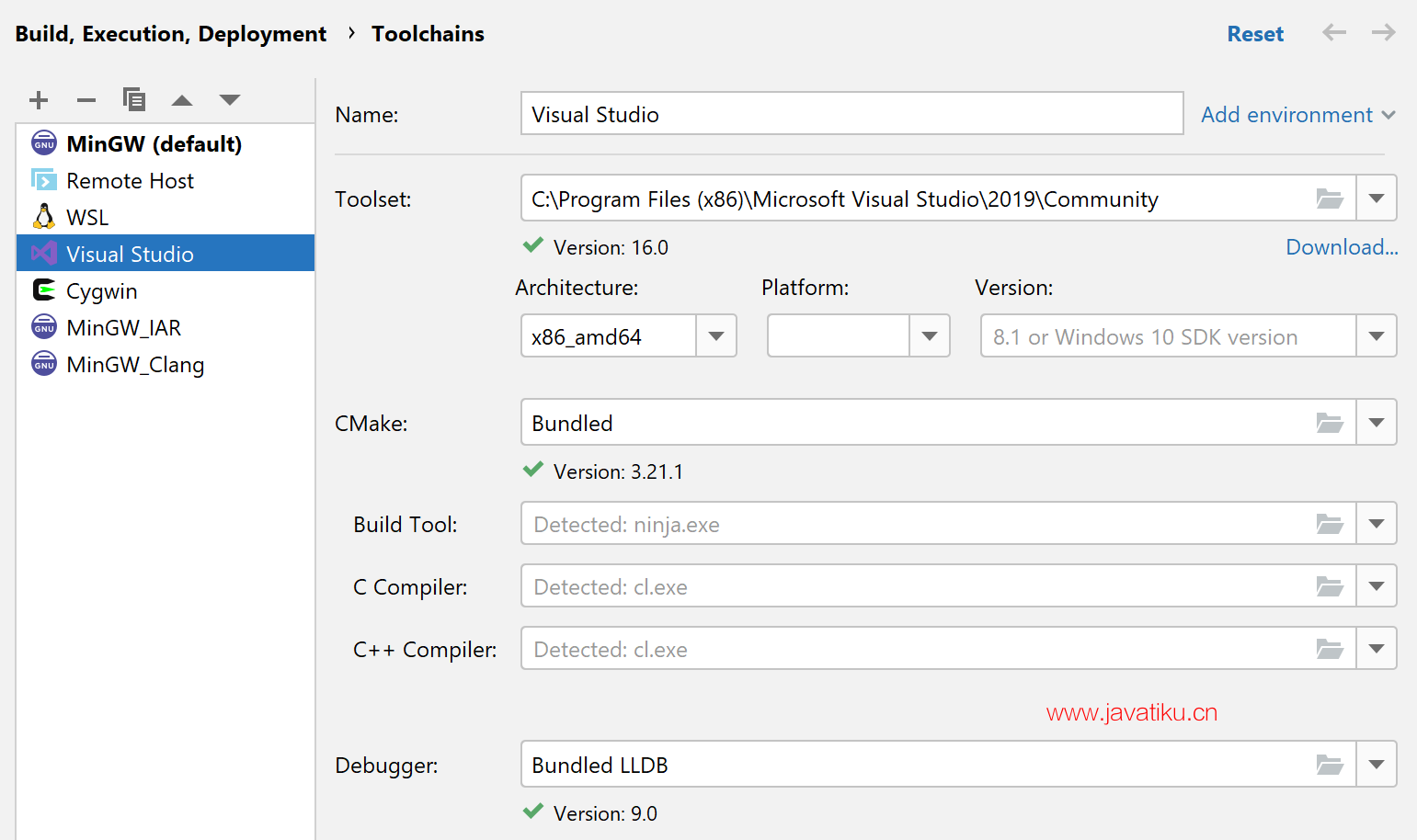The width and height of the screenshot is (1417, 840).
Task: Add a new toolchain with plus icon
Action: point(39,99)
